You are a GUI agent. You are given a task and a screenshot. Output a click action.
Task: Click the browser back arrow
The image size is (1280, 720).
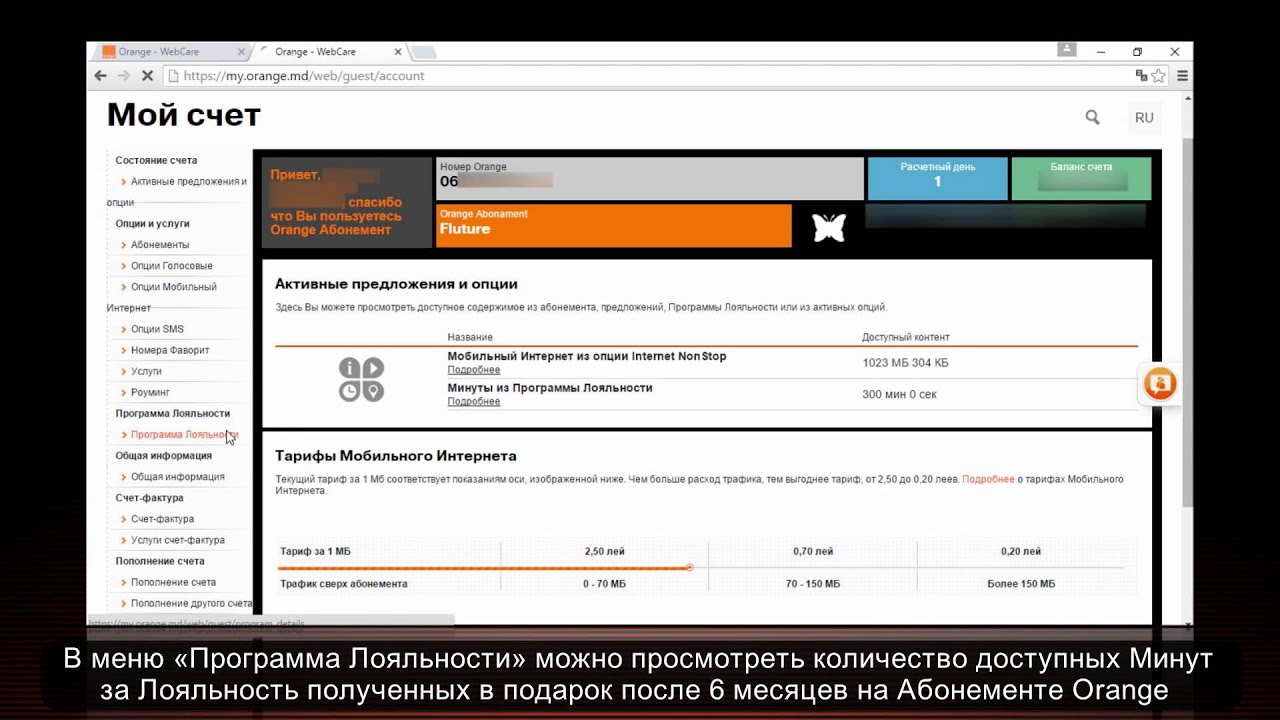tap(100, 75)
